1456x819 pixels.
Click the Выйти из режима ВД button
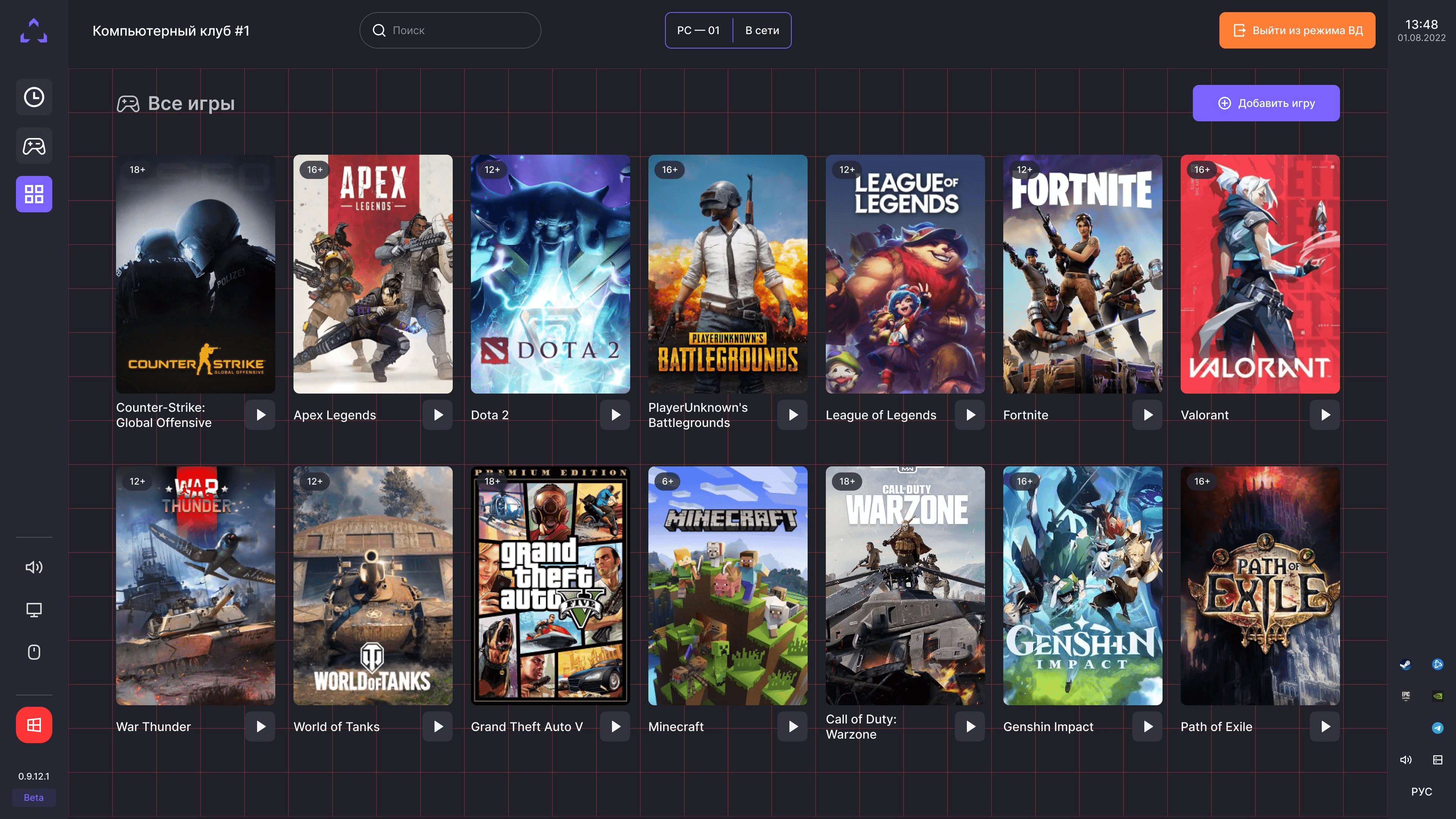click(x=1297, y=30)
